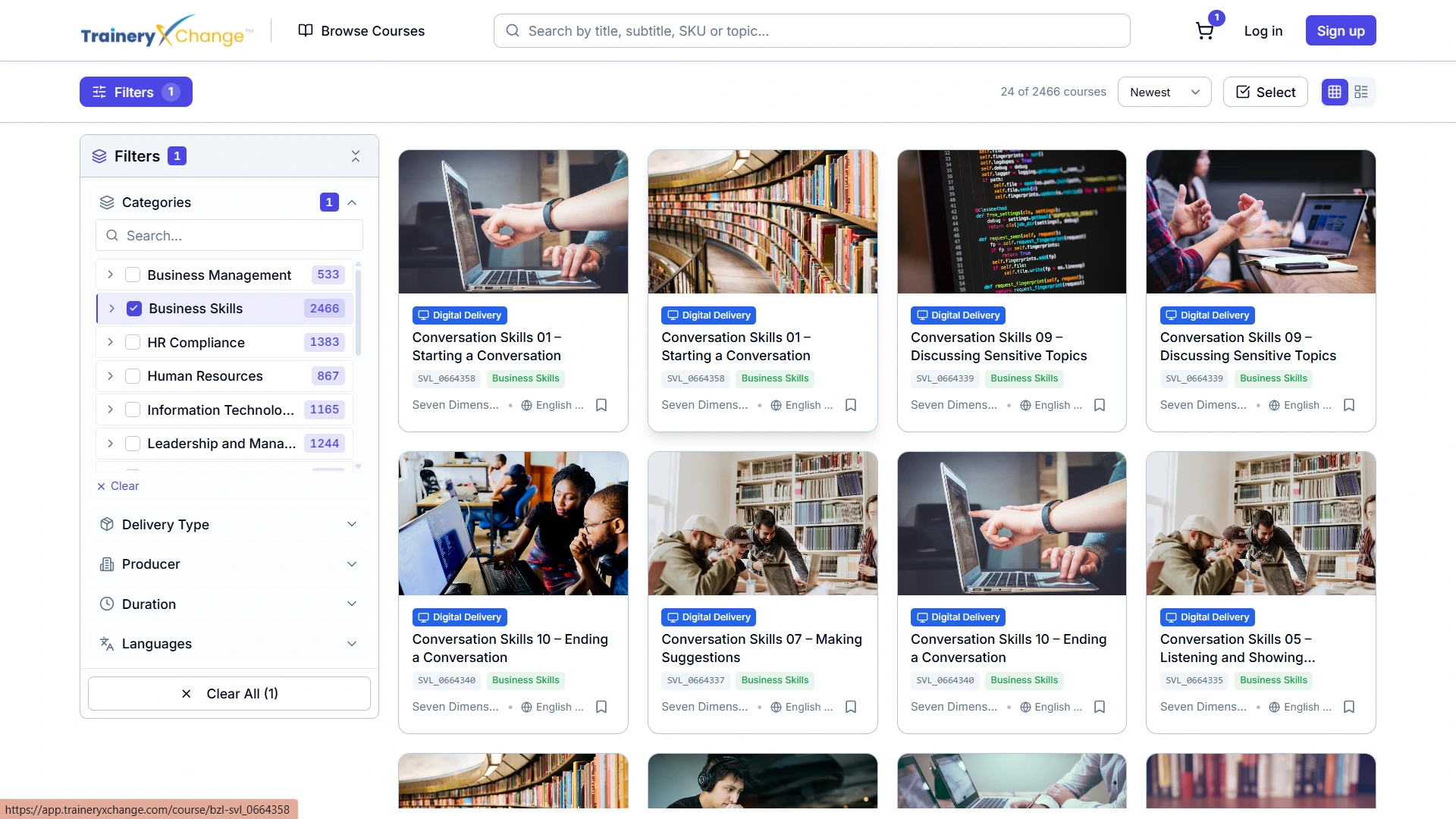
Task: Expand the HR Compliance subcategories
Action: tap(110, 342)
